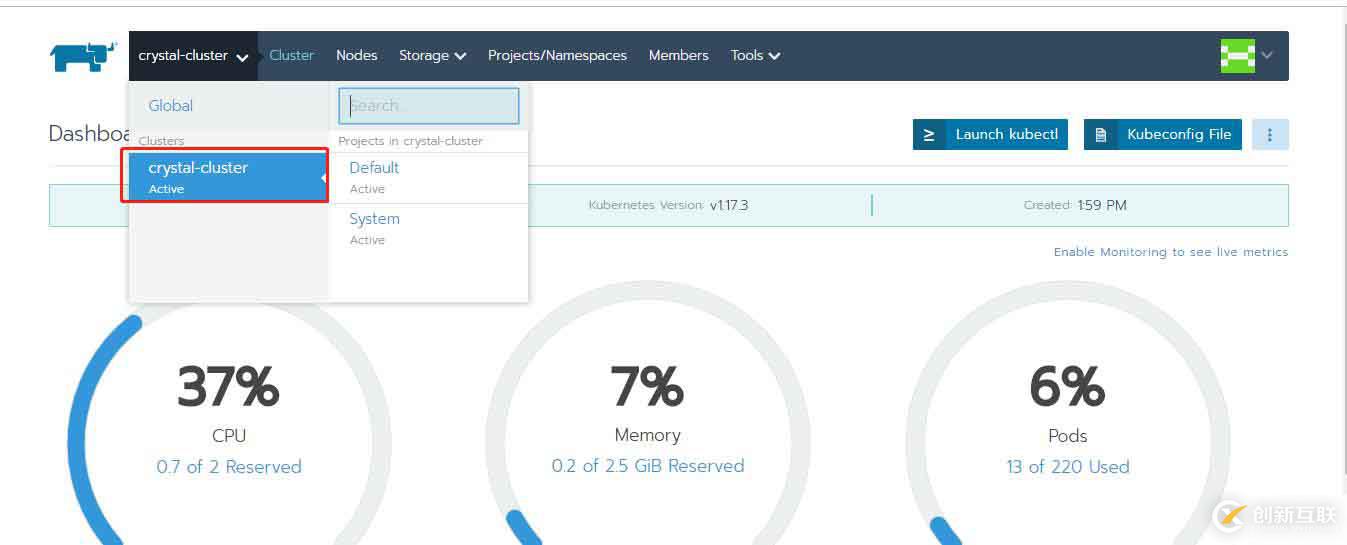Go to Projects/Namespaces tab
This screenshot has height=545, width=1347.
(557, 56)
